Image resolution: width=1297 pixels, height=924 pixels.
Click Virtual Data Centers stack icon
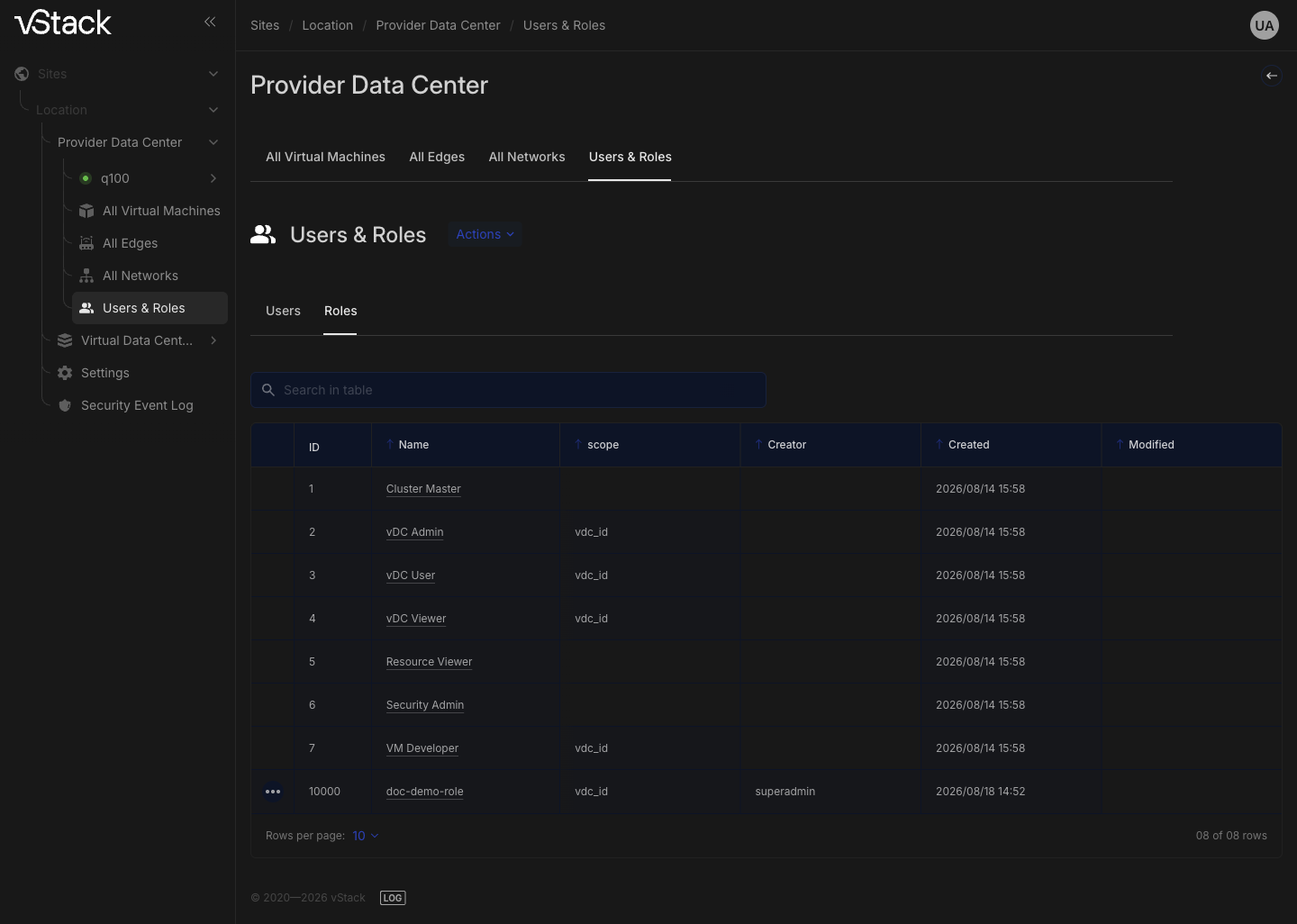[x=65, y=340]
